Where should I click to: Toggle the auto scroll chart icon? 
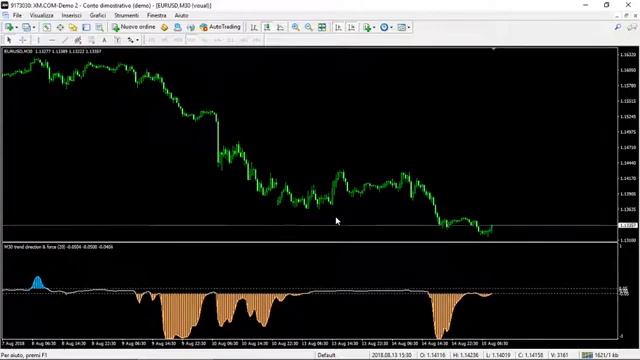[x=338, y=27]
